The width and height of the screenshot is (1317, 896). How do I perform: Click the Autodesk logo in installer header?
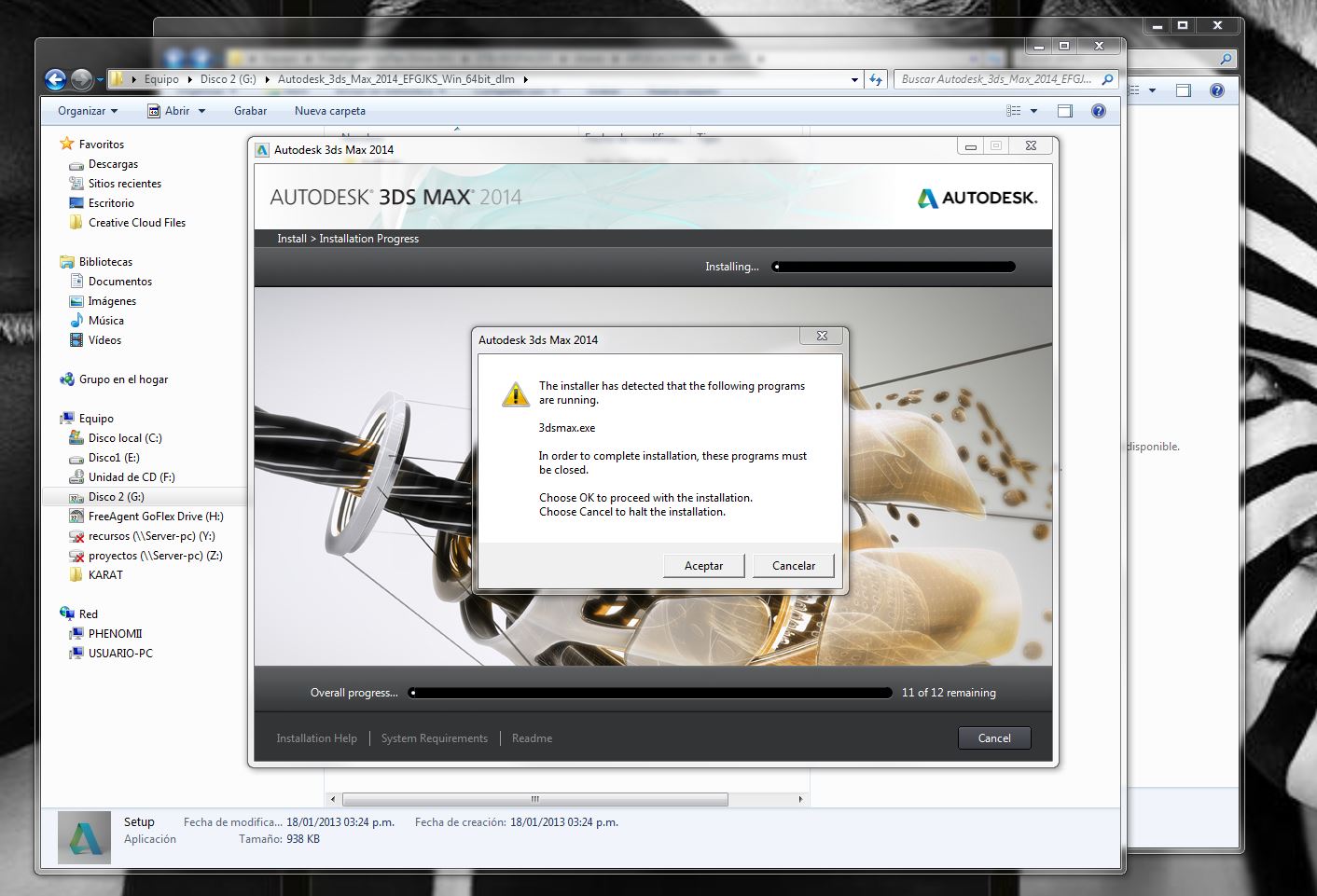point(977,198)
